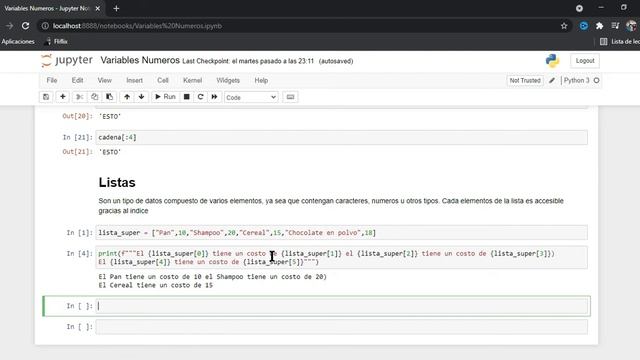Screen dimensions: 640x360
Task: Insert a cell below with the plus icon
Action: tap(62, 97)
